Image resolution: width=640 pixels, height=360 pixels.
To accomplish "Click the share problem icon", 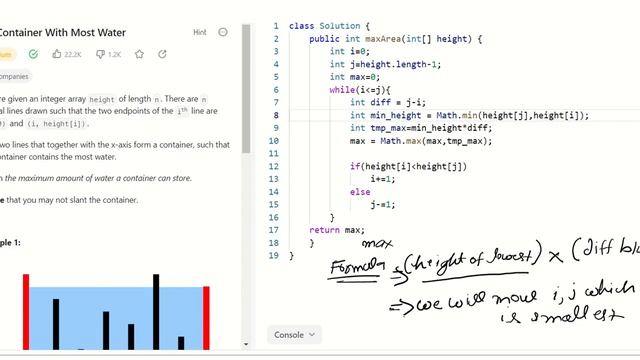I will pos(162,54).
